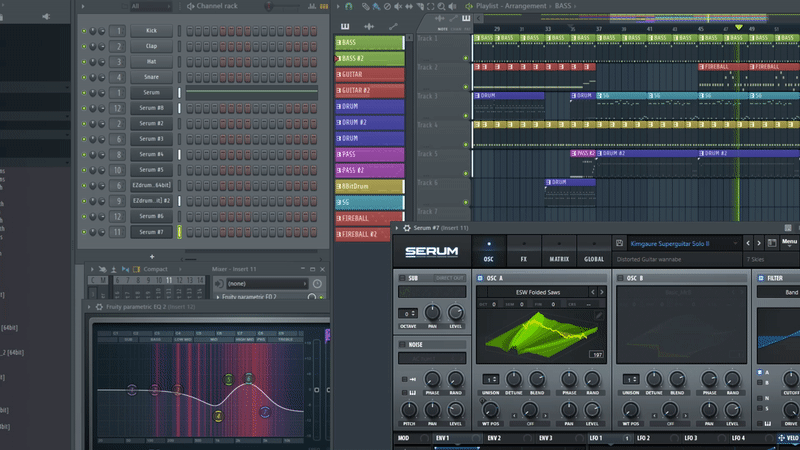800x450 pixels.
Task: Toggle the Clap channel mute LED
Action: click(84, 46)
